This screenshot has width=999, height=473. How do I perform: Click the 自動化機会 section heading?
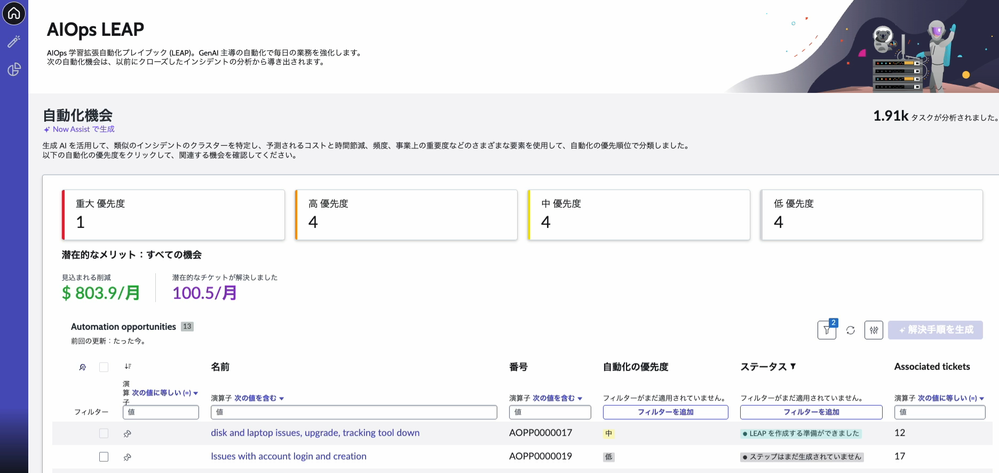point(78,115)
